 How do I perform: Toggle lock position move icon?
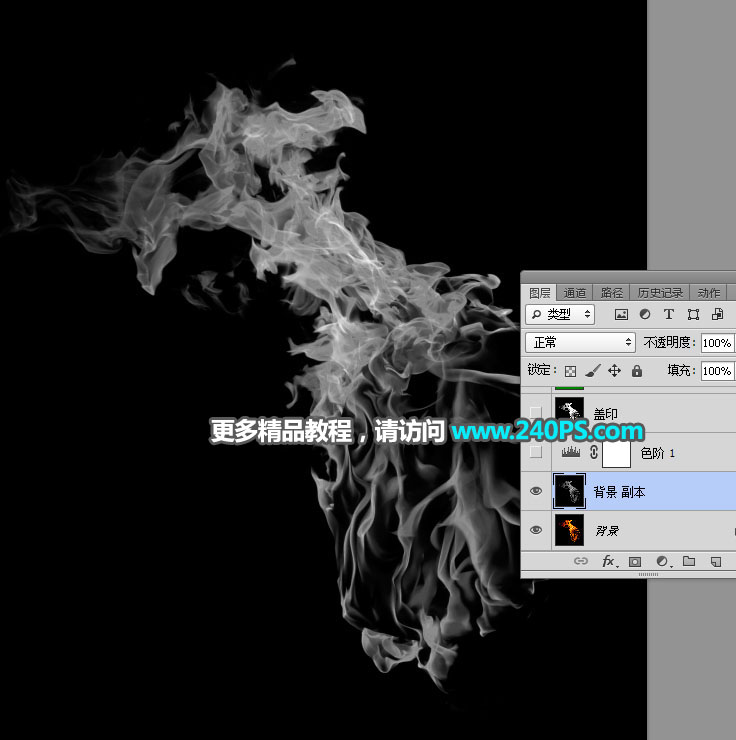point(614,371)
